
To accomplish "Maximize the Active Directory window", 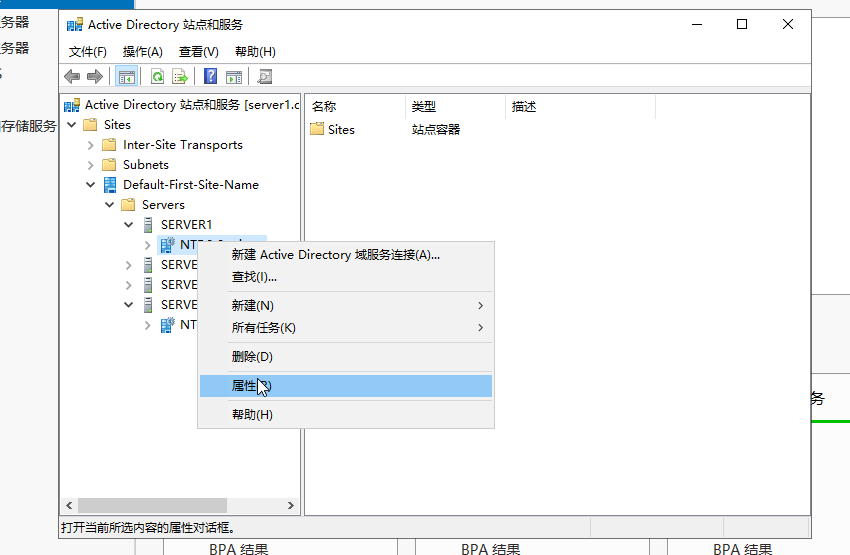I will (742, 24).
